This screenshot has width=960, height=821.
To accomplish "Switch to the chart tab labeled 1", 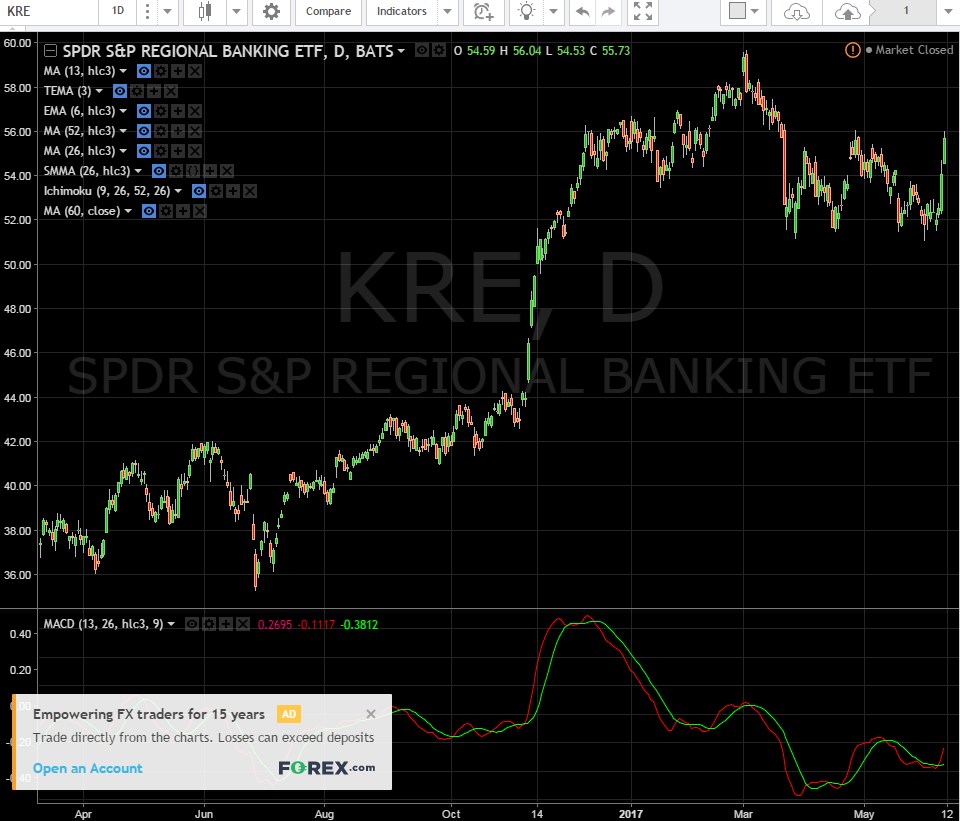I will click(906, 11).
